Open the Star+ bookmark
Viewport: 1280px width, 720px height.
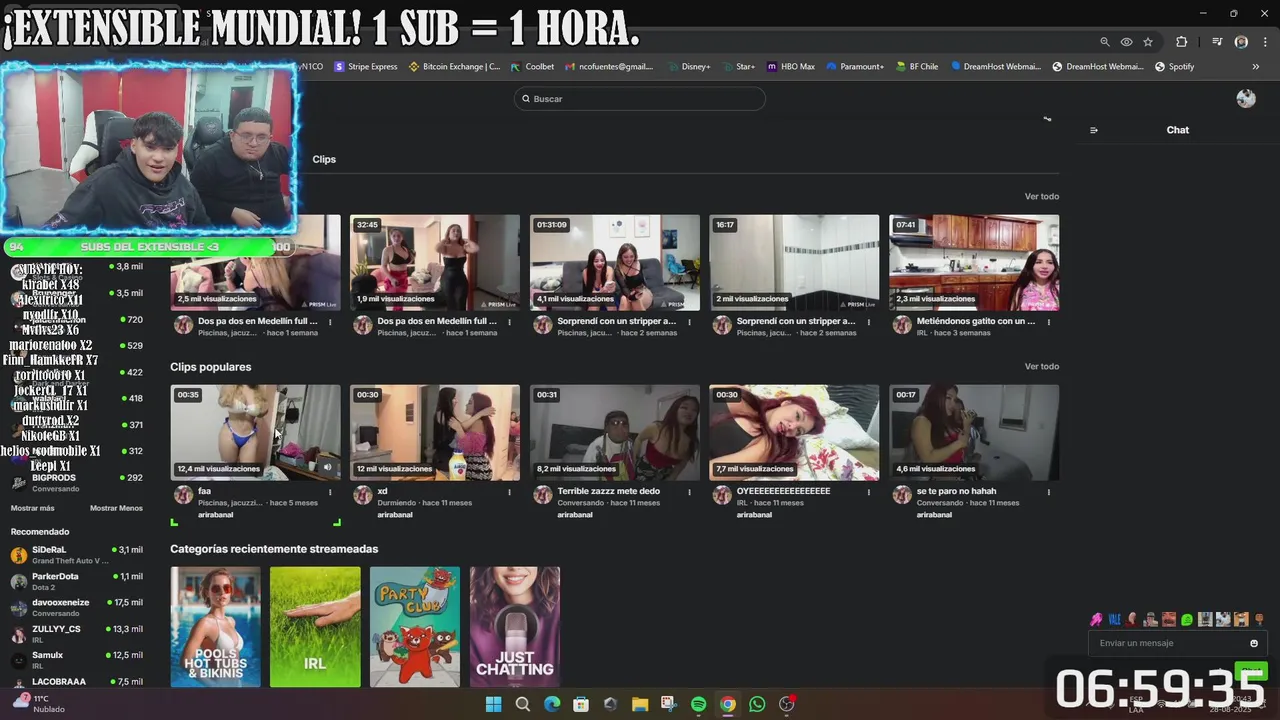tap(739, 67)
